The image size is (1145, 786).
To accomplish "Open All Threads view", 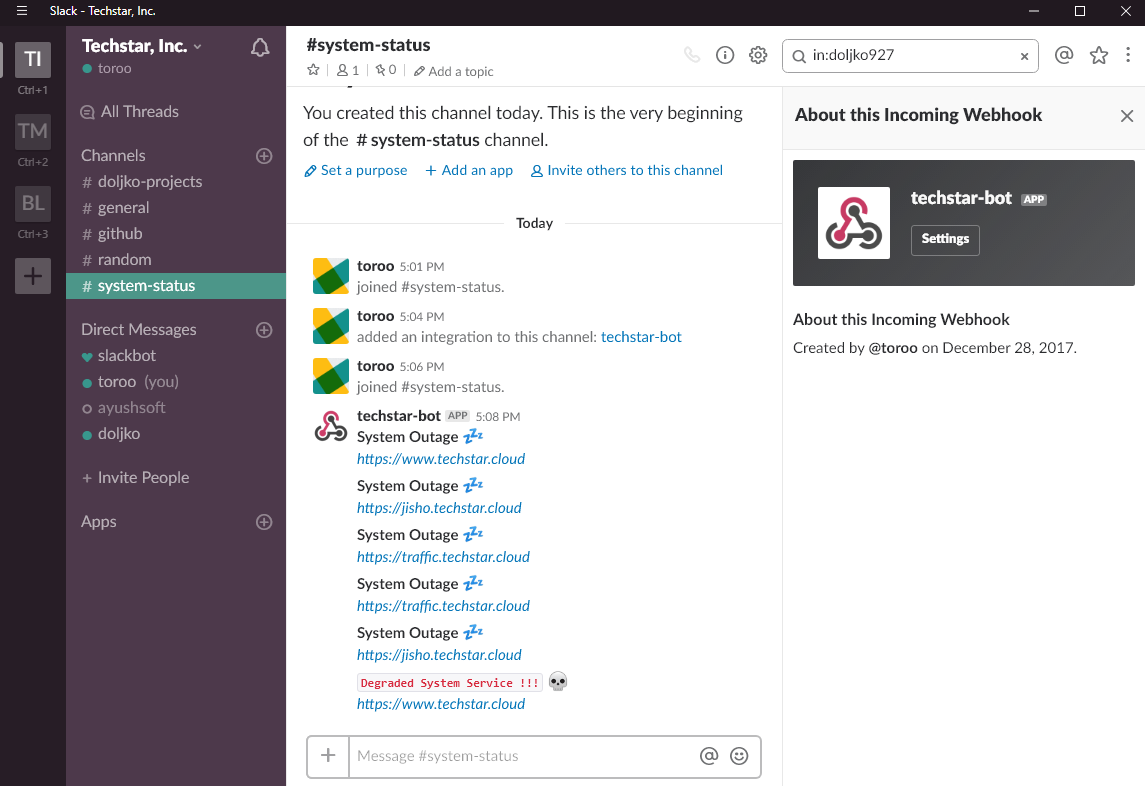I will coord(130,112).
